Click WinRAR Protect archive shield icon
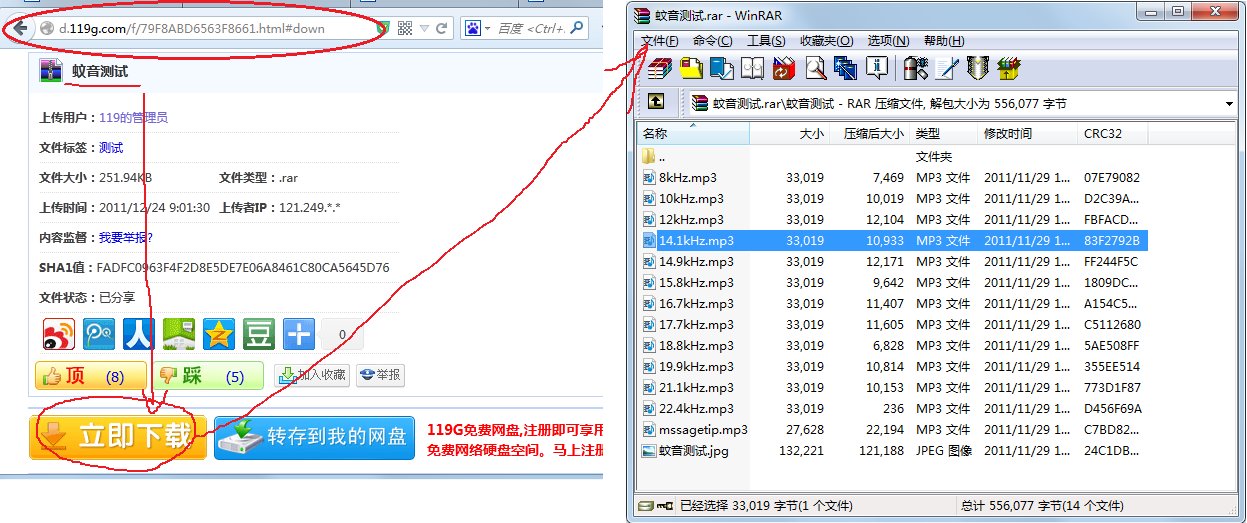The image size is (1247, 523). click(x=977, y=68)
